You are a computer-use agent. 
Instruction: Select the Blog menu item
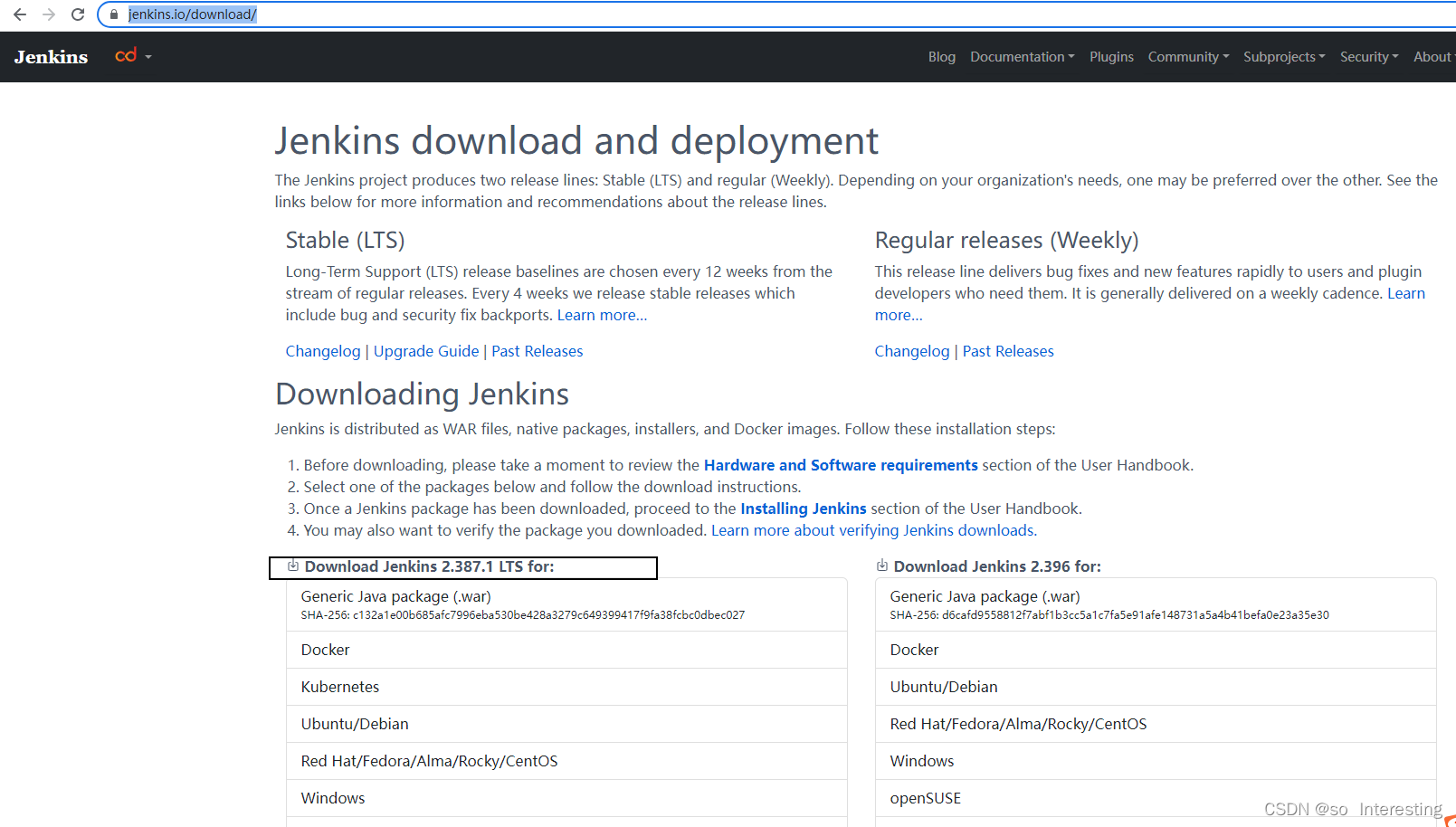click(x=941, y=56)
